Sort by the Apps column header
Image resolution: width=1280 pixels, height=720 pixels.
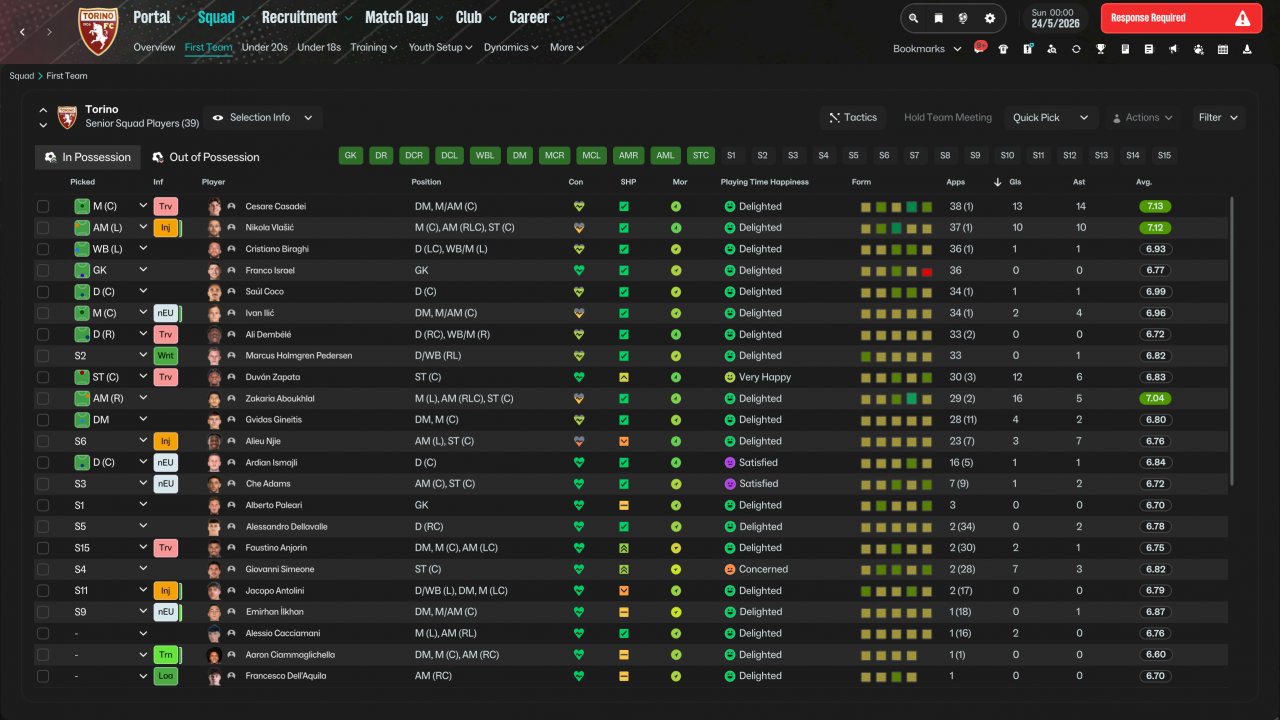956,182
